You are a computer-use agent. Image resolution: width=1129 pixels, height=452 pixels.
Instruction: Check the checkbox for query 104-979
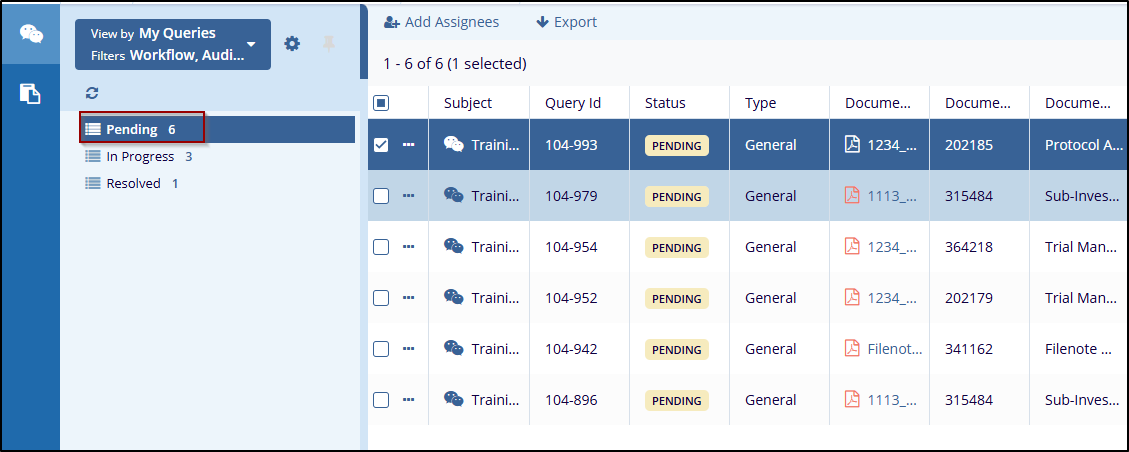pos(381,196)
